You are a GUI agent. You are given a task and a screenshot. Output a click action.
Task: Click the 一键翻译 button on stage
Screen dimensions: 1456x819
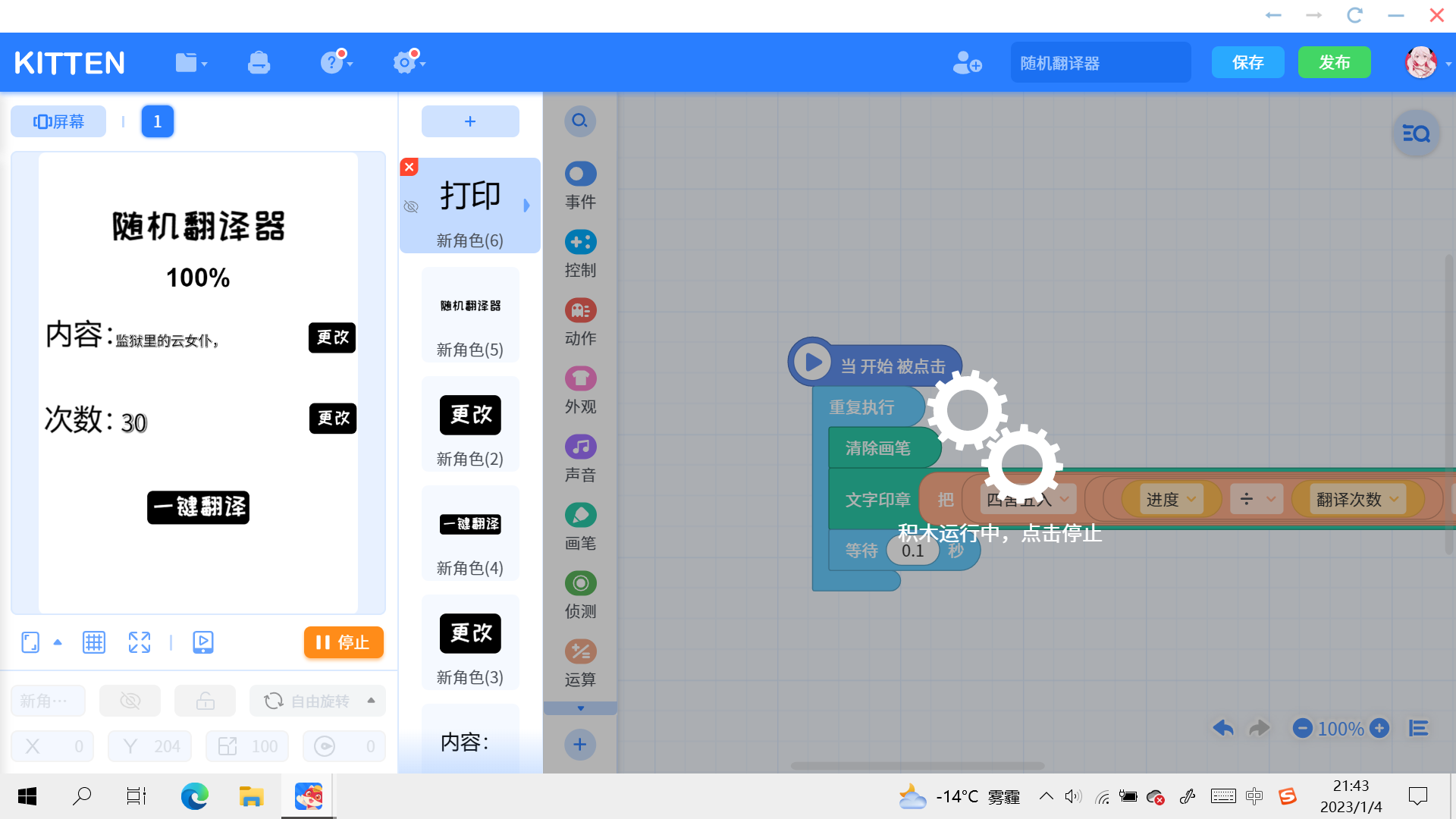[198, 507]
